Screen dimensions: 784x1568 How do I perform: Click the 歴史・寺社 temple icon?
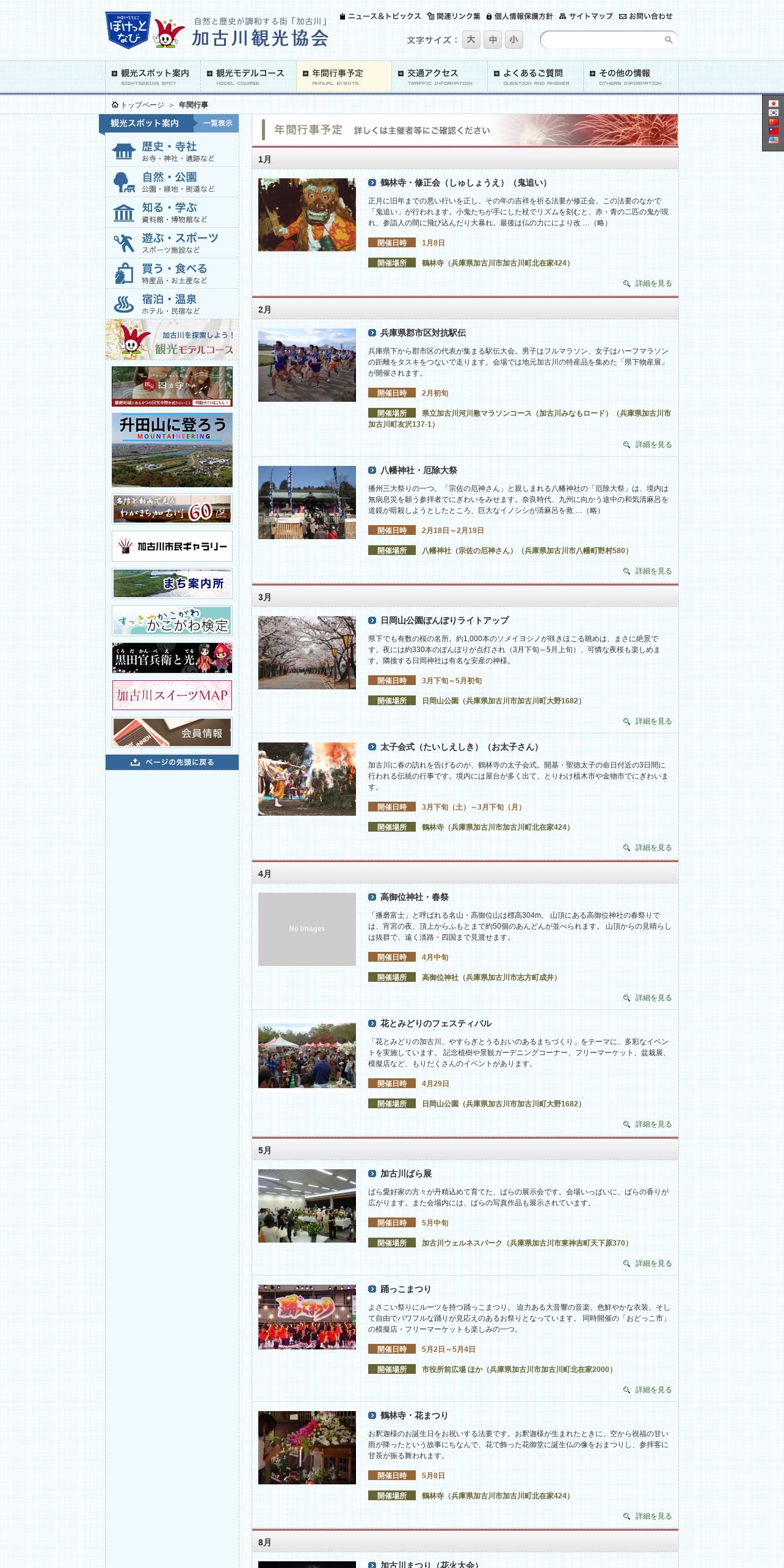(123, 151)
